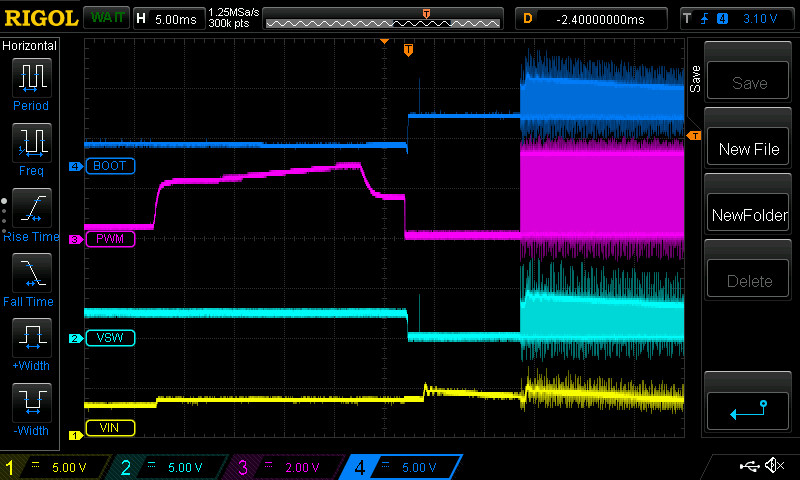800x480 pixels.
Task: Click the Delete button
Action: point(748,279)
